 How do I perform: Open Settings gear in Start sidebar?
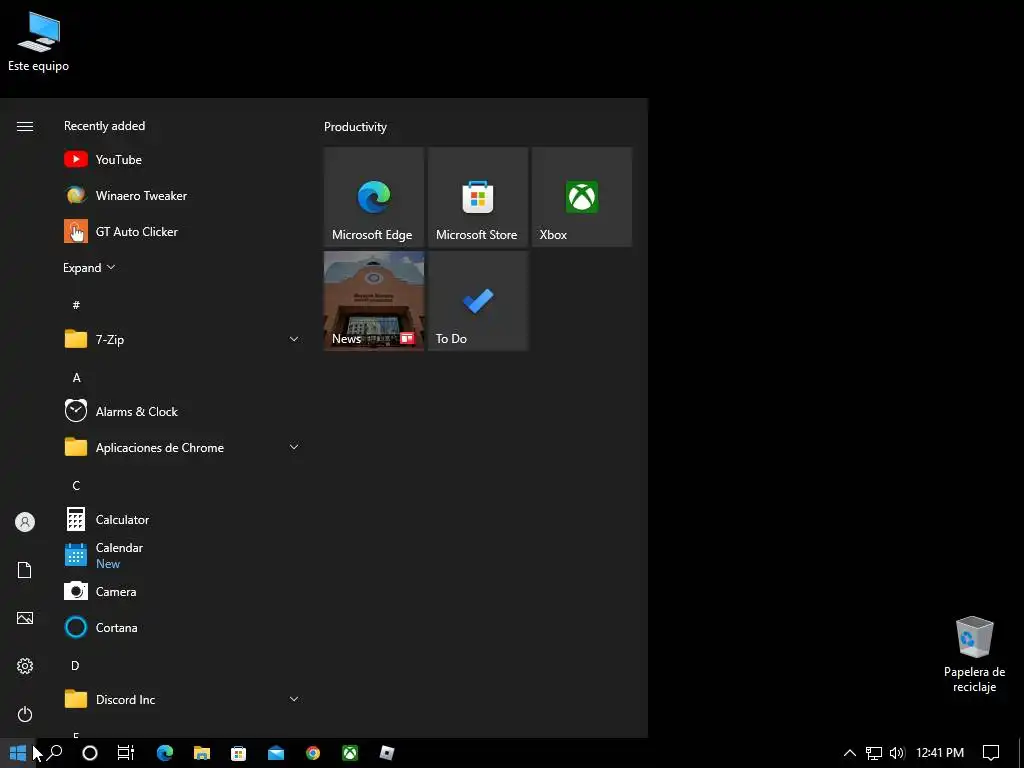(x=25, y=666)
